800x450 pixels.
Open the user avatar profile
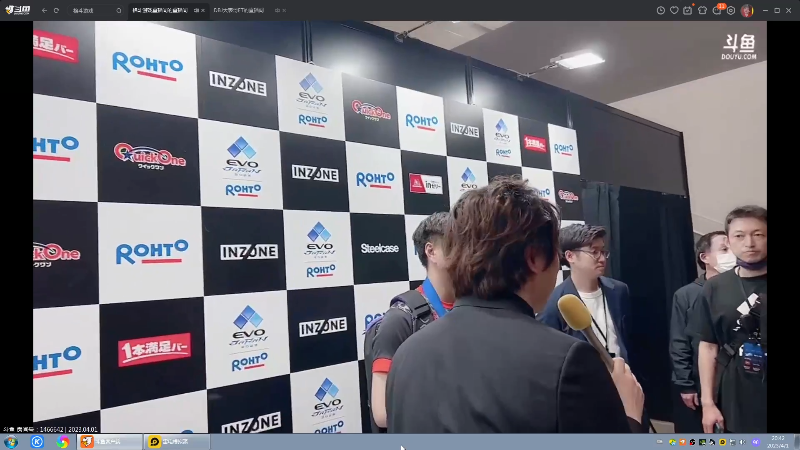coord(747,10)
